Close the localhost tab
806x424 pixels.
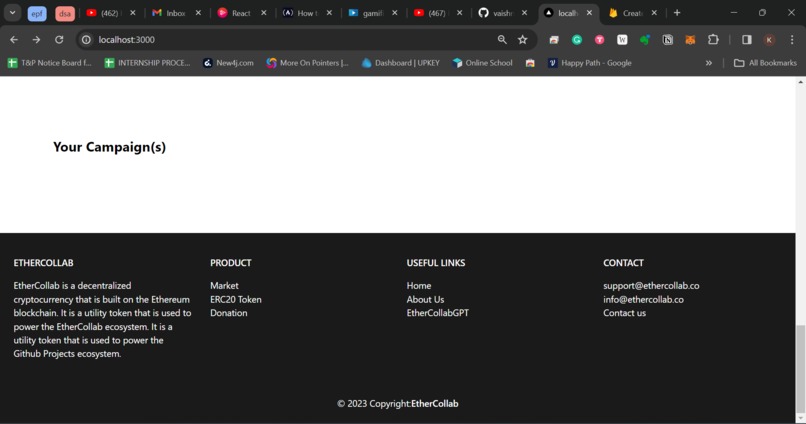589,13
